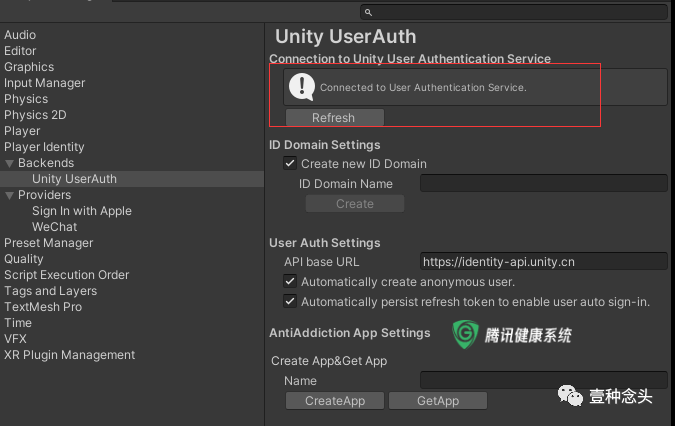Select Tags and Layers category
This screenshot has height=426, width=675.
click(51, 291)
